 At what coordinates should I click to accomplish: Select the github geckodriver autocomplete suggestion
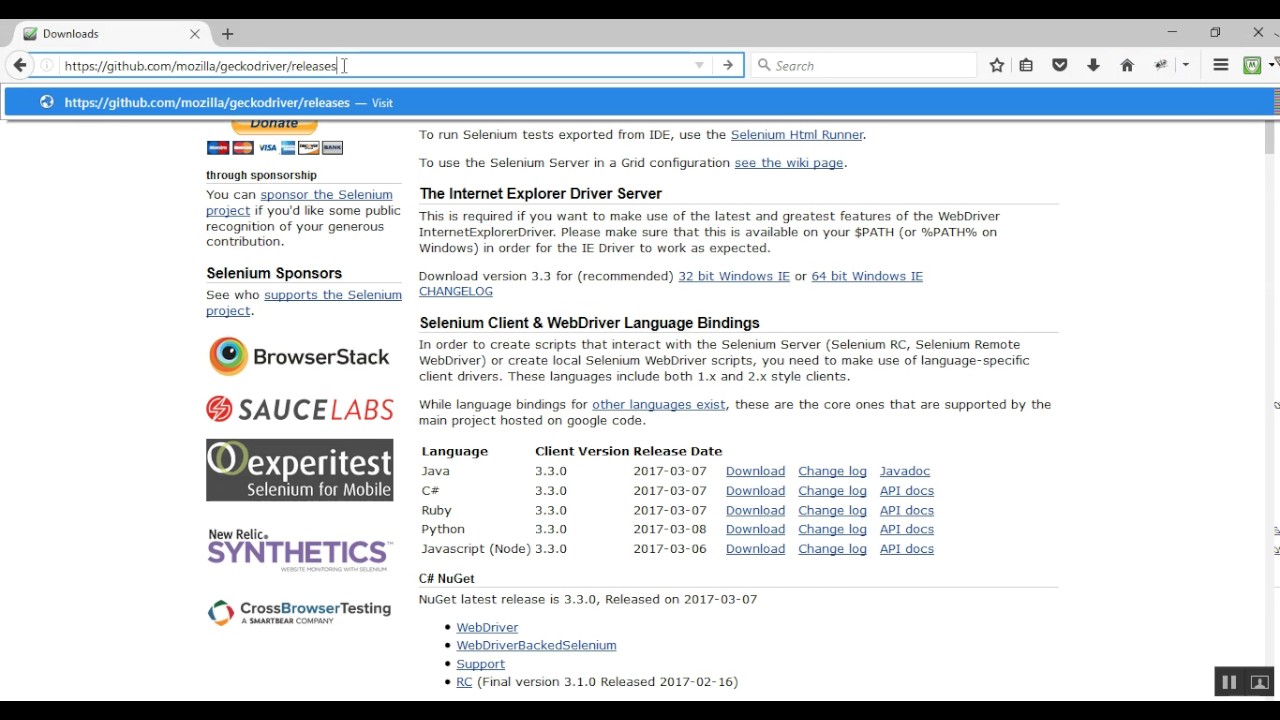click(640, 102)
